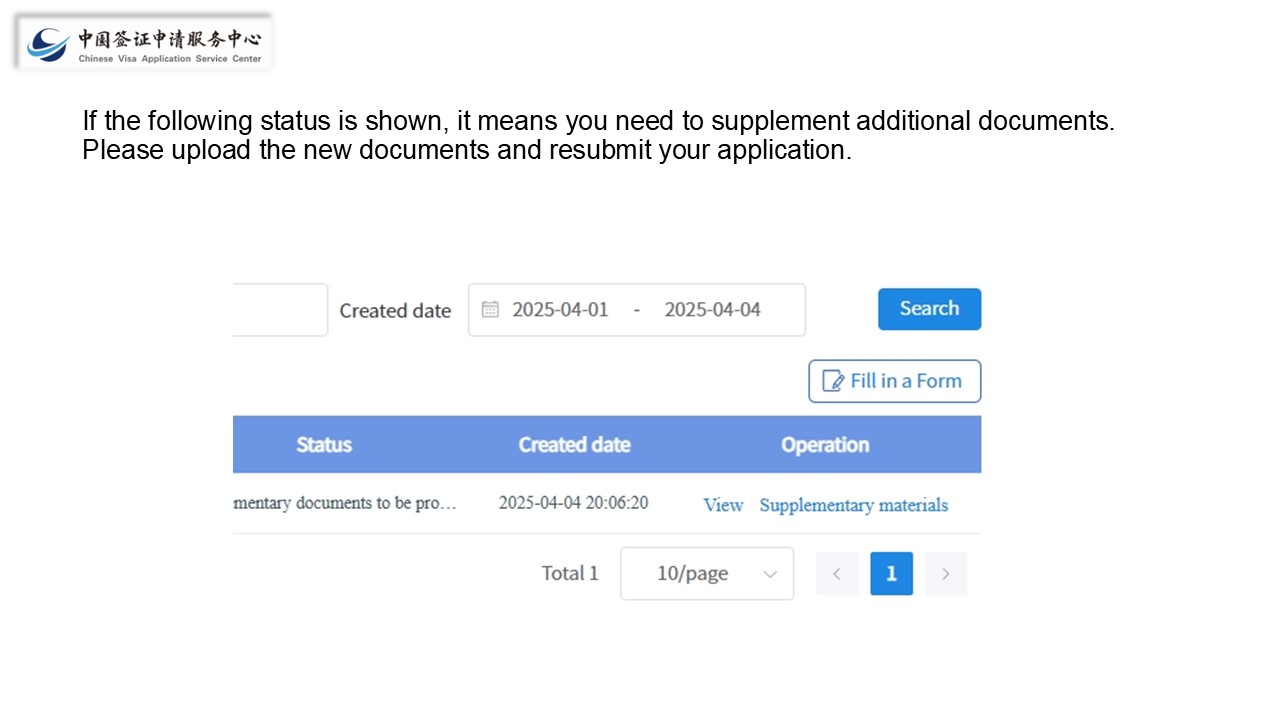Screen dimensions: 1280x720
Task: Open the View link in the Operation column
Action: (x=723, y=505)
